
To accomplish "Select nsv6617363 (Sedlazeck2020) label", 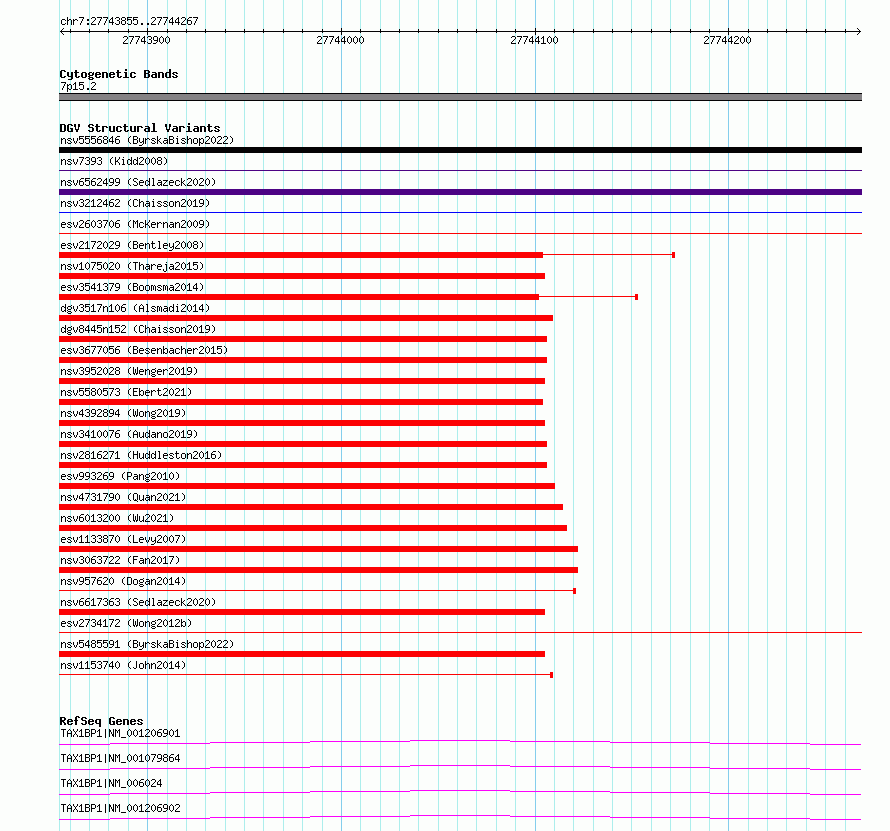I will pyautogui.click(x=138, y=602).
